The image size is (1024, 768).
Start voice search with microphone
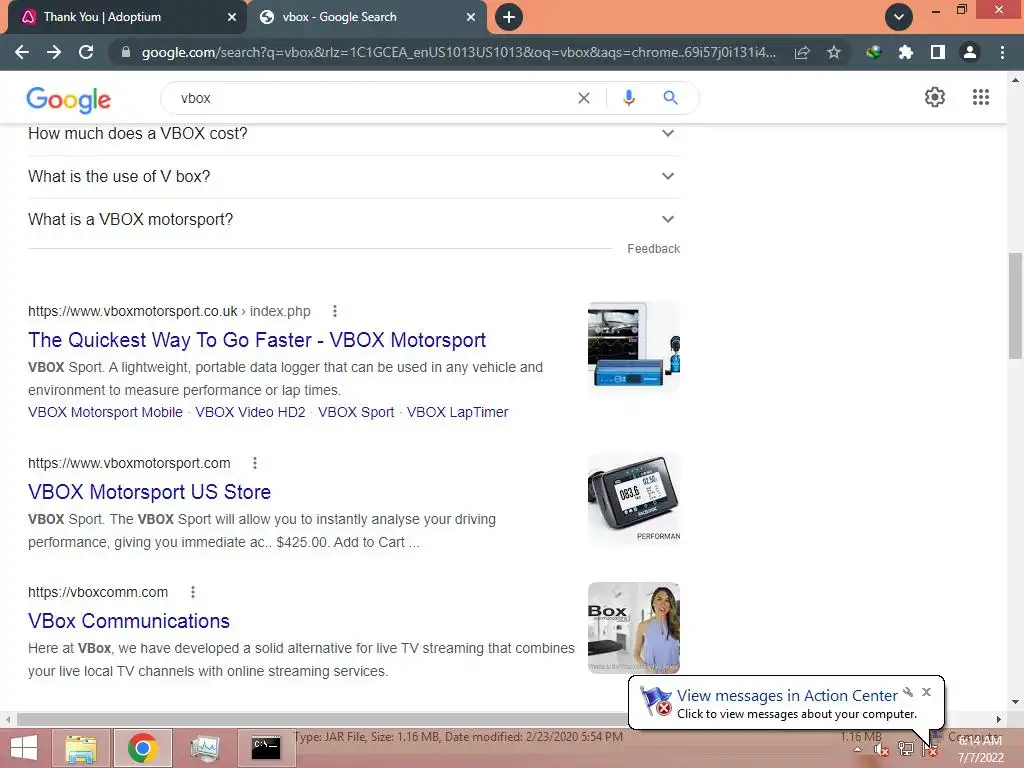[x=629, y=98]
